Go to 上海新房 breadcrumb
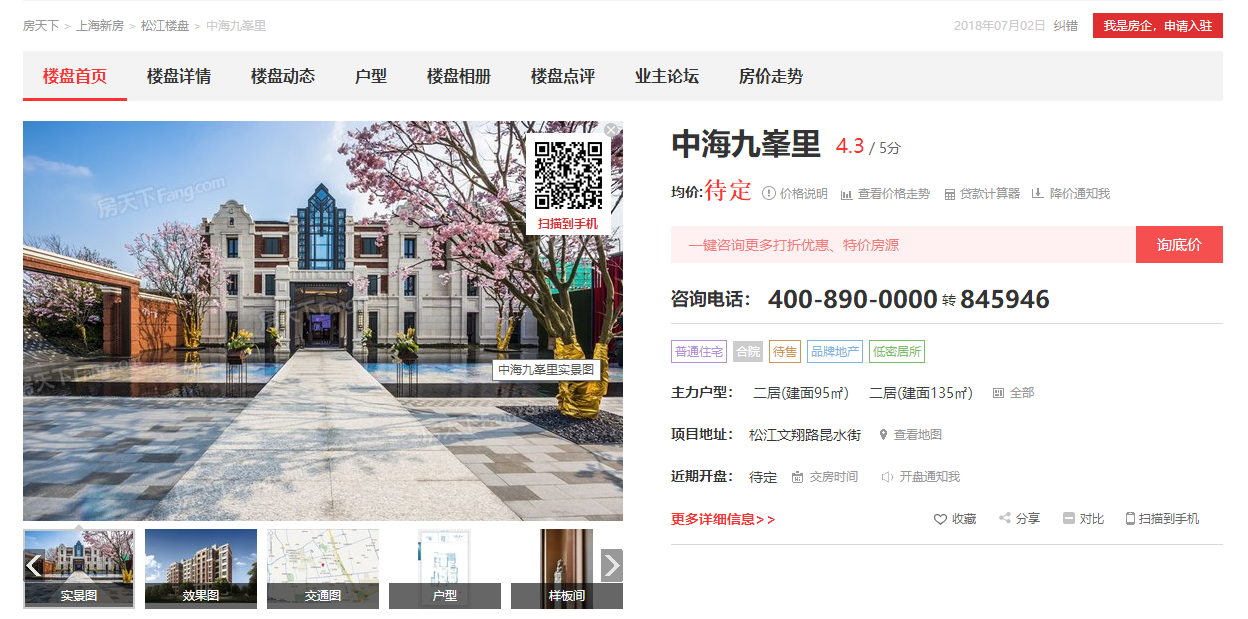Viewport: 1248px width, 619px height. pos(100,26)
